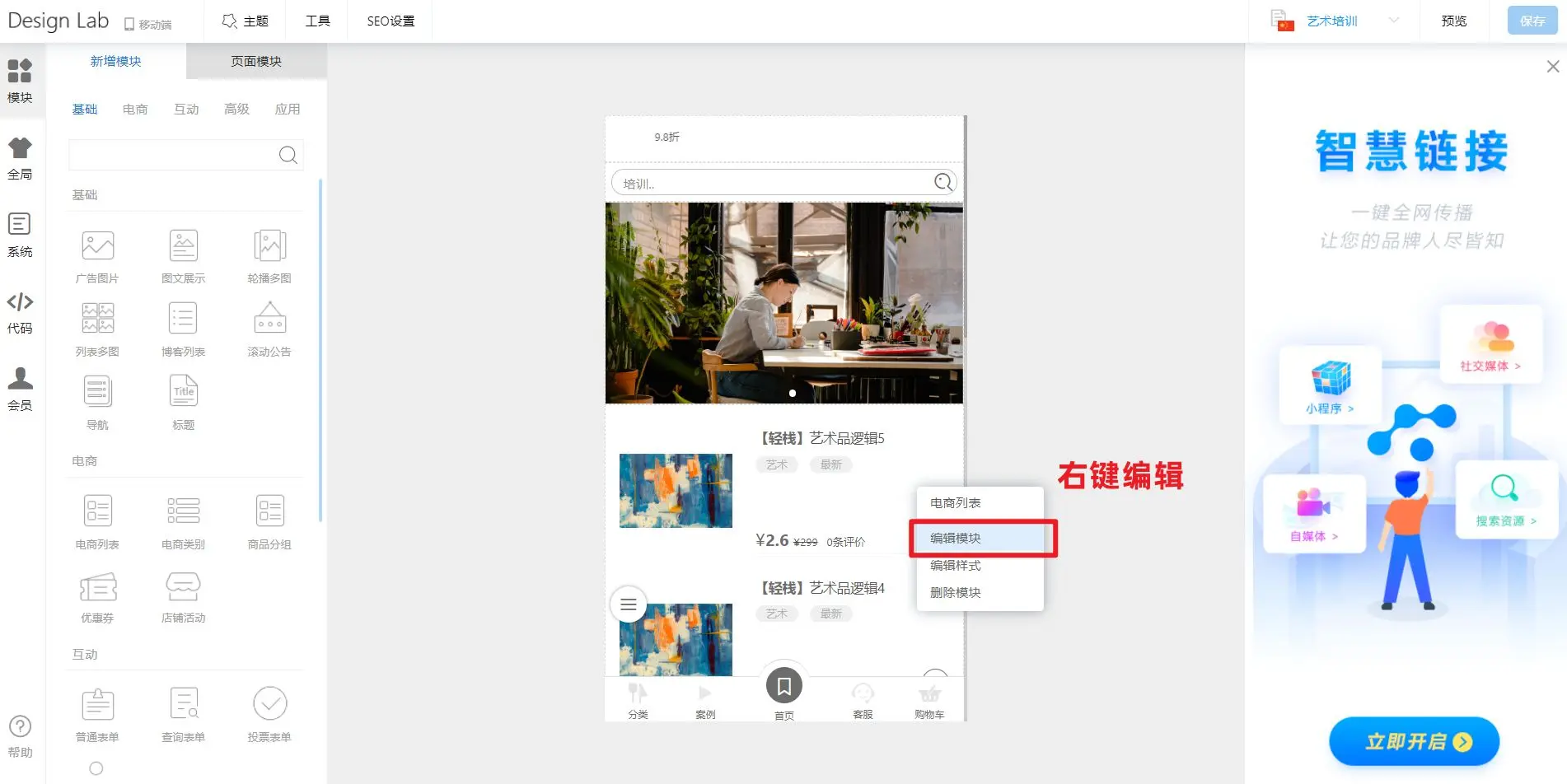This screenshot has height=784, width=1567.
Task: Choose 删除模块 from the context menu
Action: click(956, 592)
